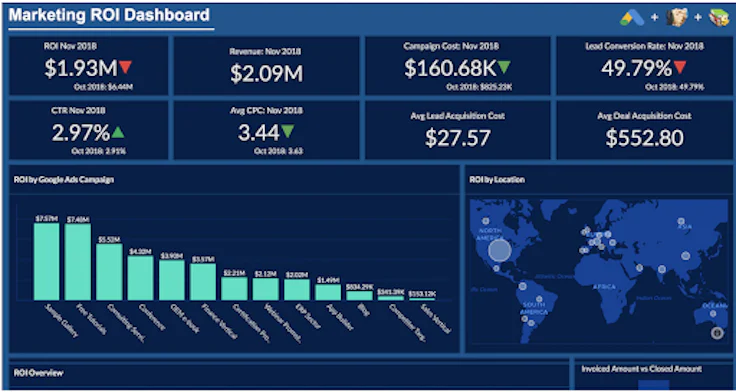736x392 pixels.
Task: Click the Oct 2018: 2.91% comparison text
Action: (x=99, y=151)
